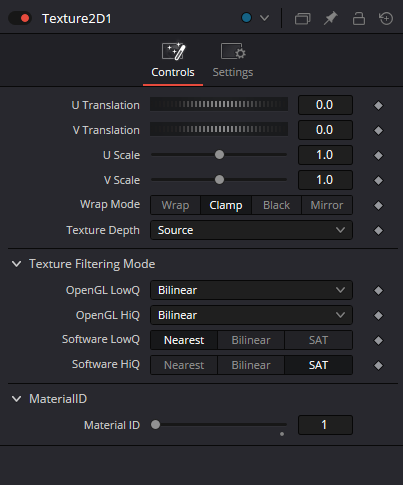Click the blue tile color dot
The image size is (403, 485).
tap(246, 18)
